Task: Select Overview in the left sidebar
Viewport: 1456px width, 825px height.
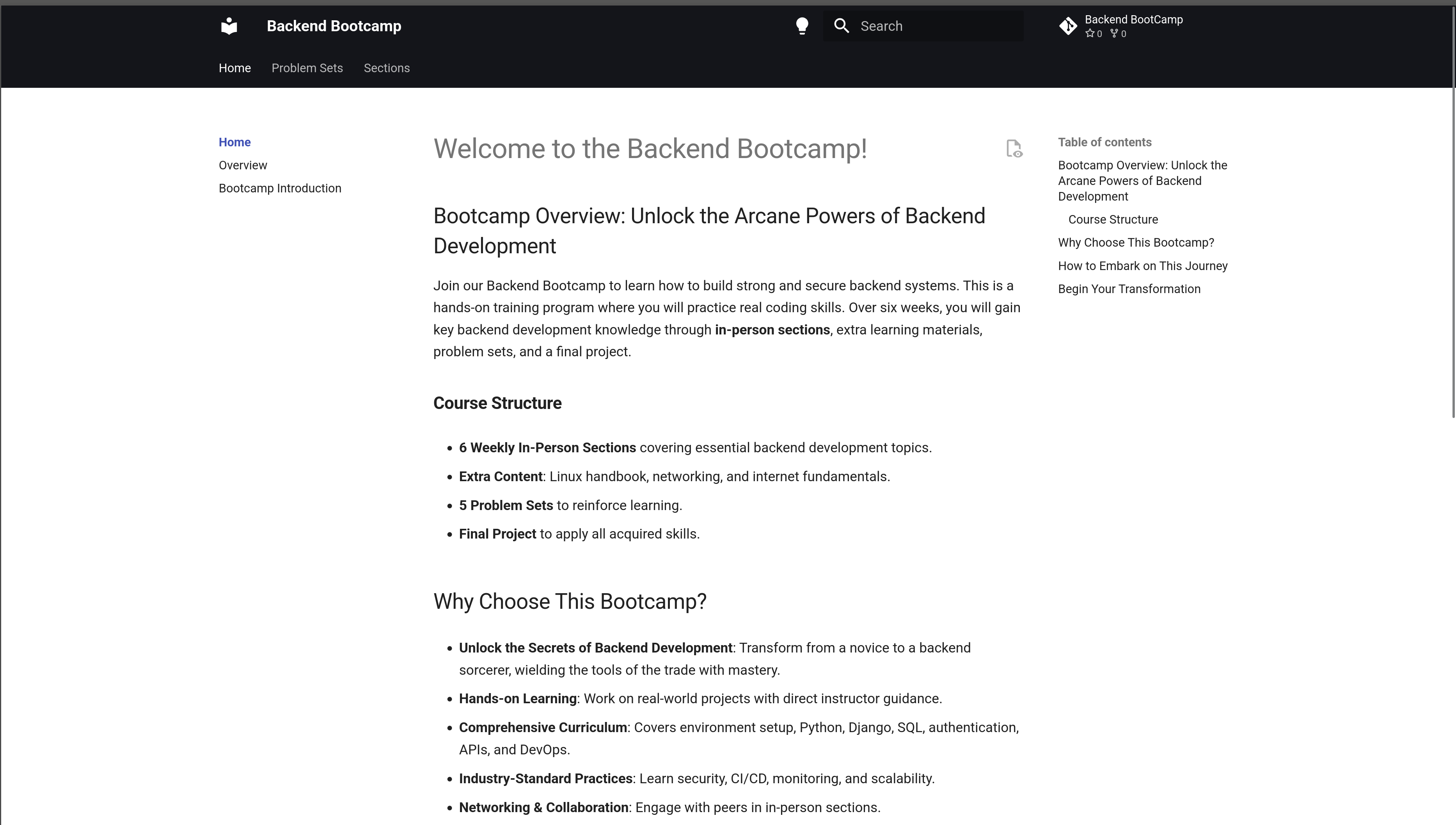Action: coord(242,165)
